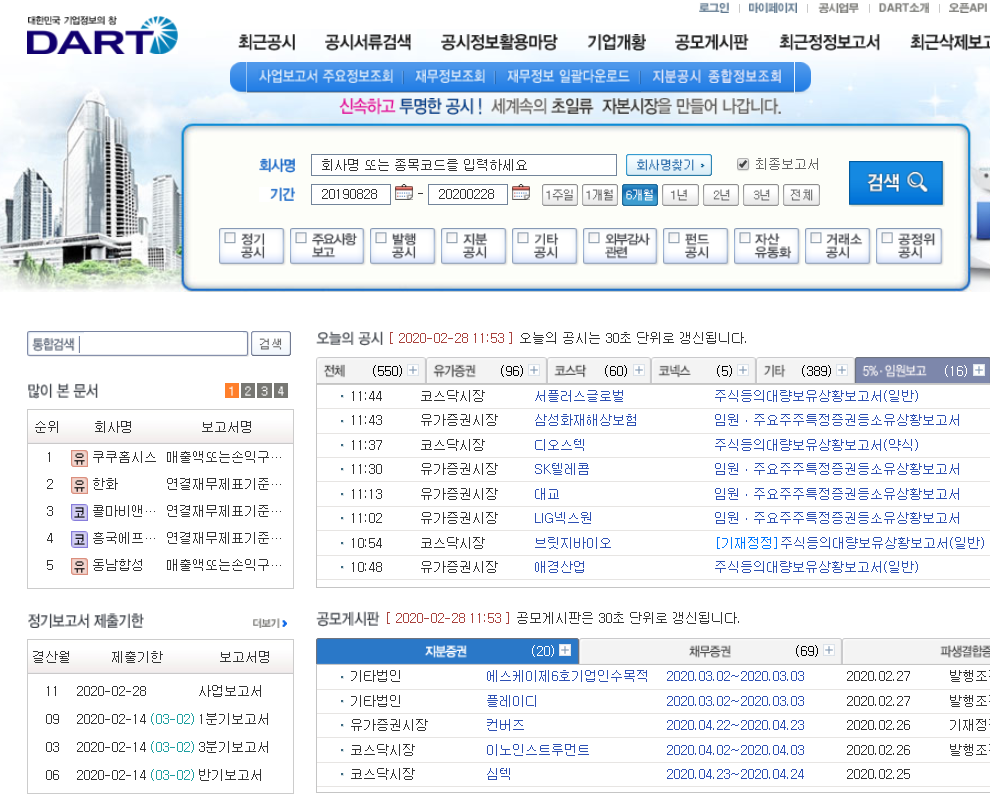Open the 공시서류검색 menu
This screenshot has width=990, height=812.
(x=367, y=42)
